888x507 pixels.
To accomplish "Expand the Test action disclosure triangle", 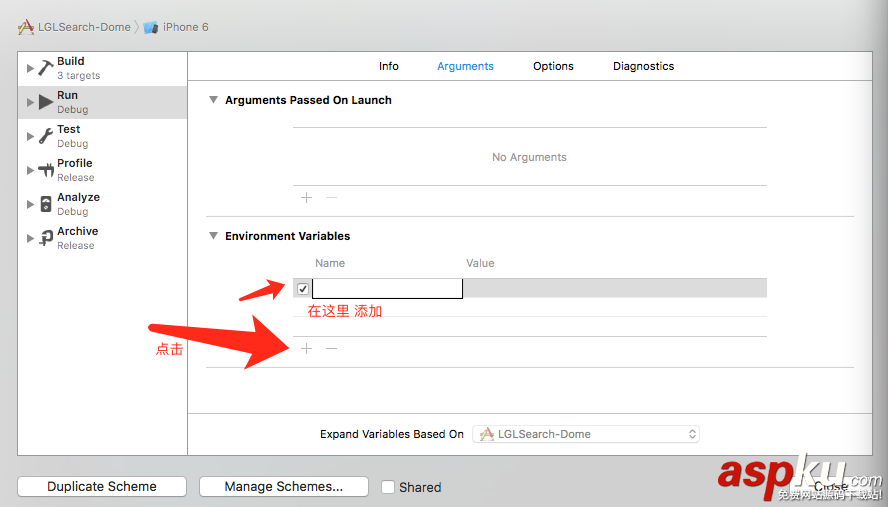I will pos(30,136).
